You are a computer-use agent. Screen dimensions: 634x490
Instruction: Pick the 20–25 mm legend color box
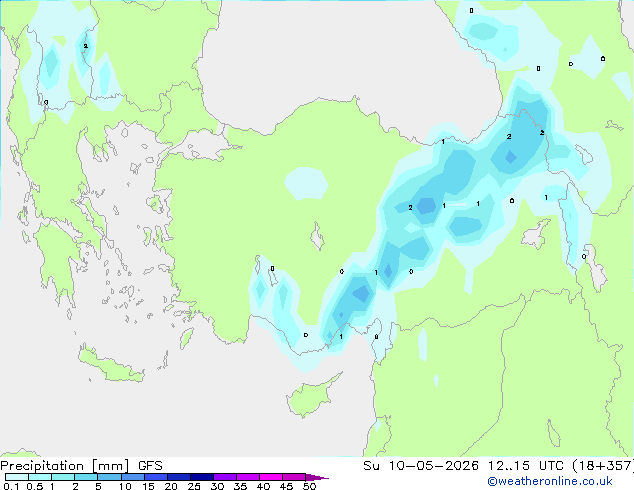(x=179, y=477)
